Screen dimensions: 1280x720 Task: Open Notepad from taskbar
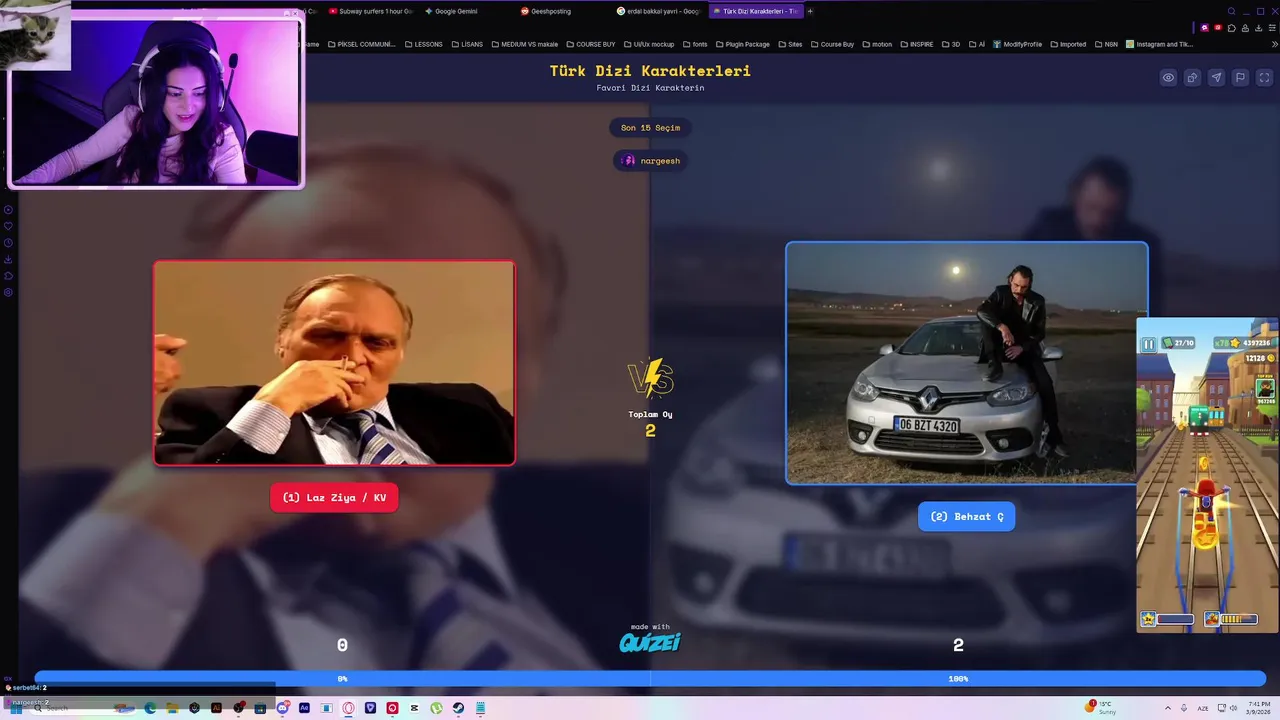point(480,708)
